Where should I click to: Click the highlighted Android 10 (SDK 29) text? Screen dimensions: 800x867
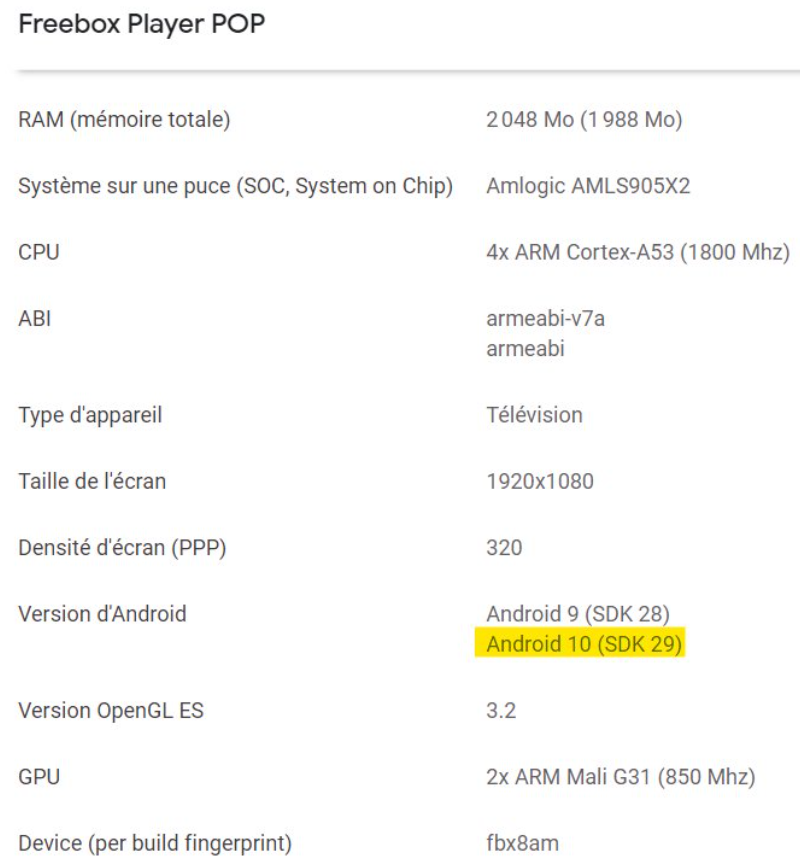pos(584,644)
